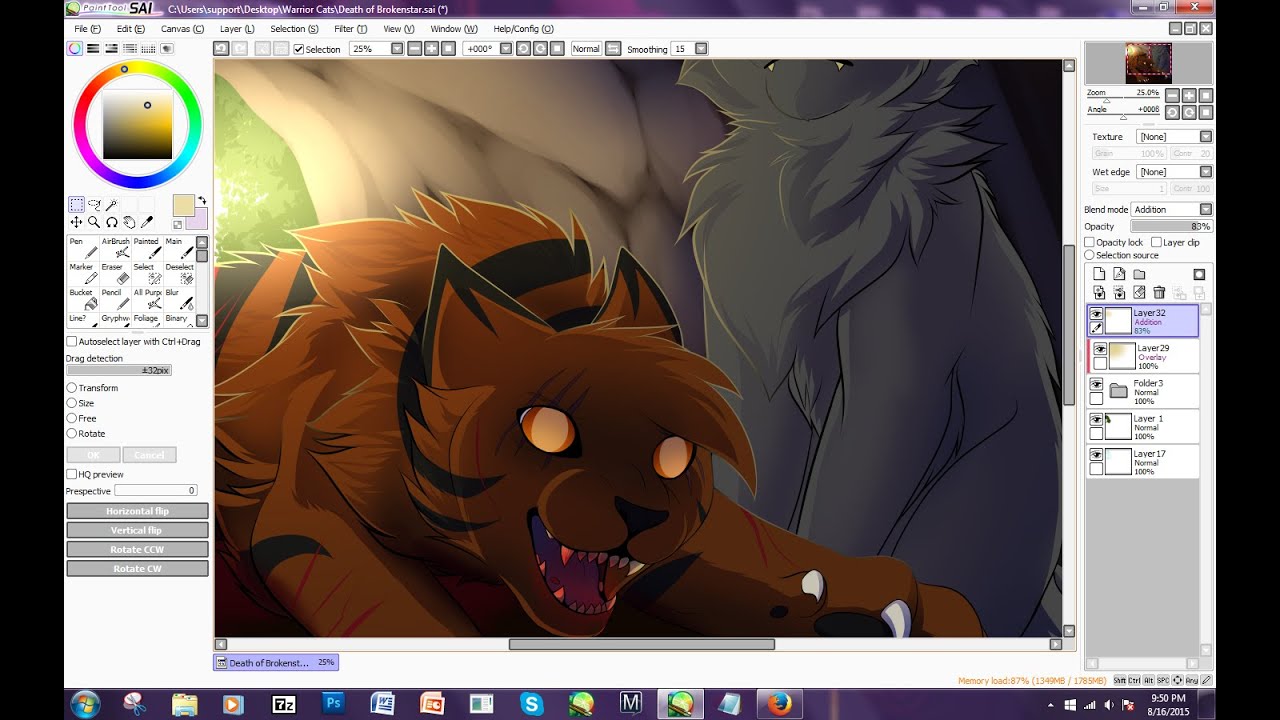Click the foreground color swatch

click(x=183, y=205)
